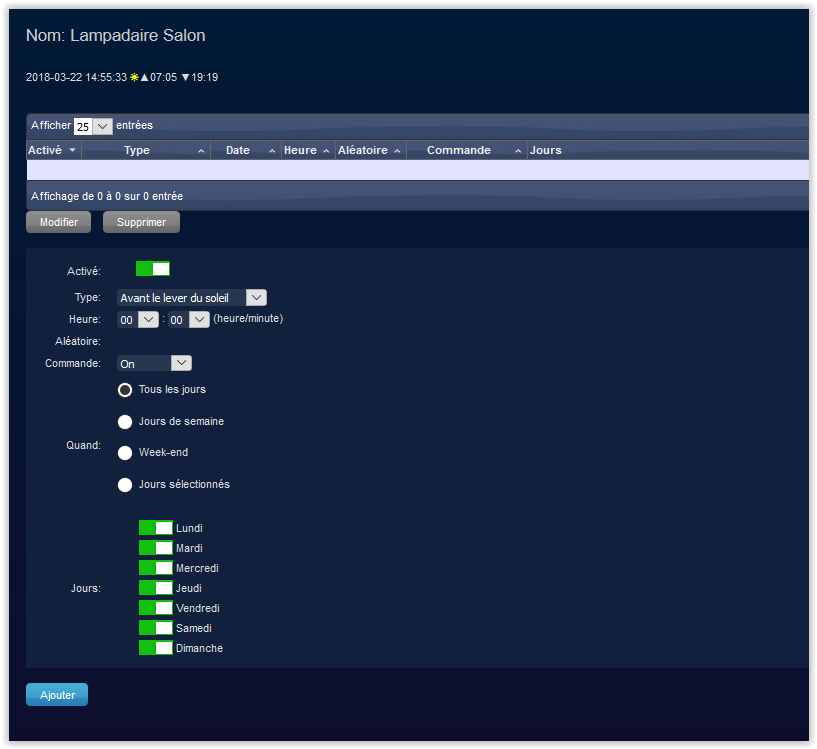Screen dimensions: 817x749
Task: Toggle the Lundi day switch
Action: coord(156,528)
